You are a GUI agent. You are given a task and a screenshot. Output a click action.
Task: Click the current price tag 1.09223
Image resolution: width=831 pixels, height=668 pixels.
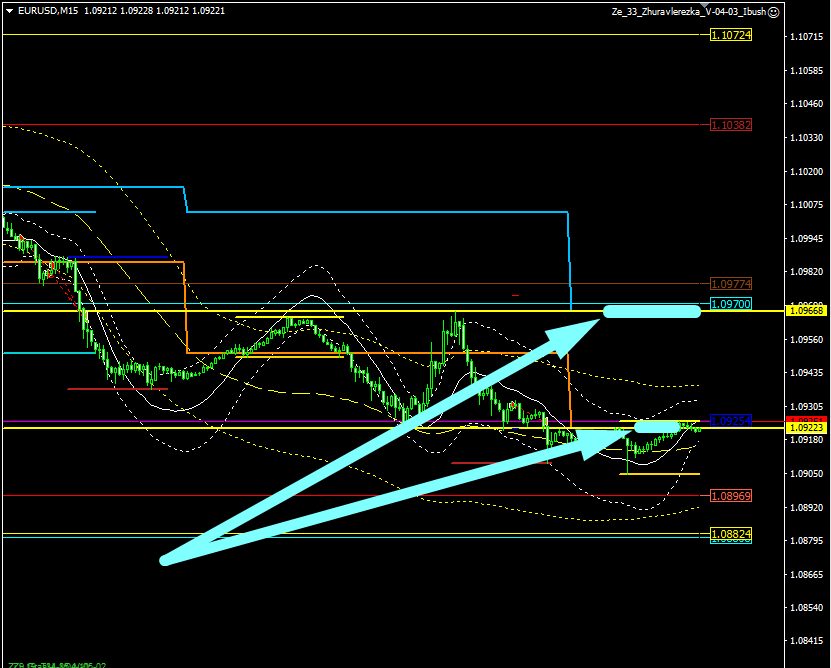pos(806,428)
